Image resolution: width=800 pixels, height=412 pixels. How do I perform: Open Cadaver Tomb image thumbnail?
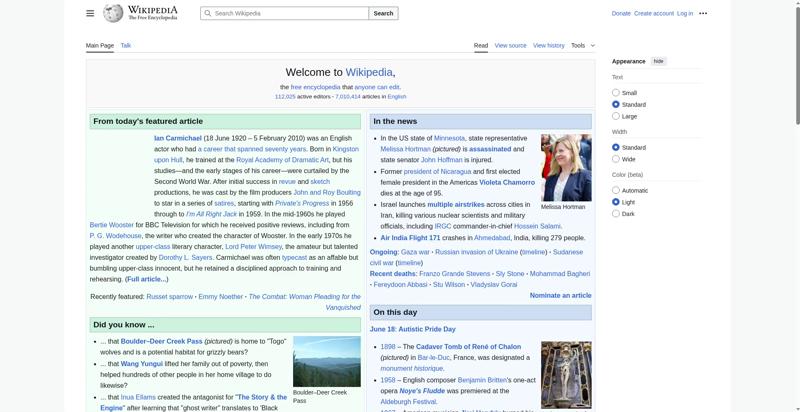tap(566, 375)
